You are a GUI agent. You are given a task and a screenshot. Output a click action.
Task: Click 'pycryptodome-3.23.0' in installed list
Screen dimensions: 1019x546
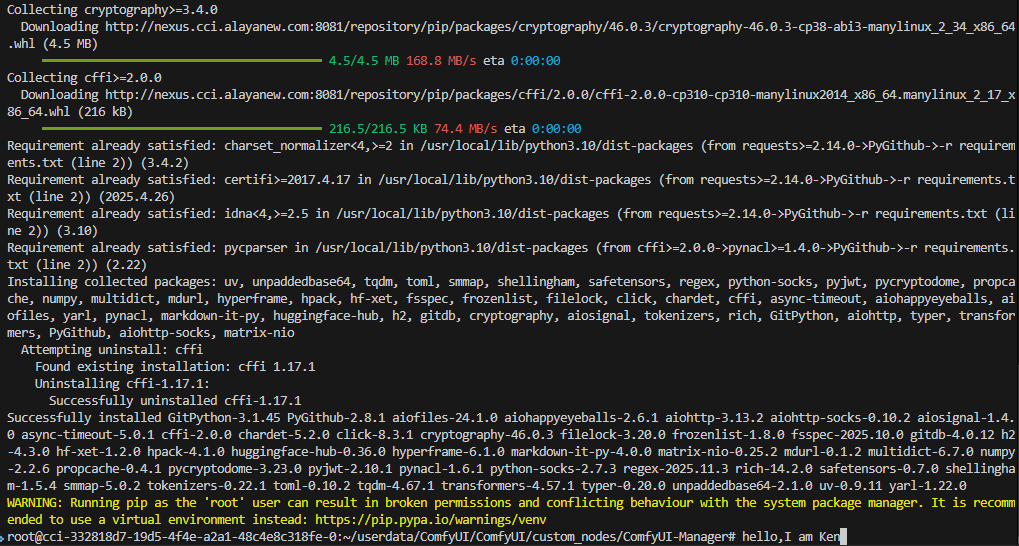tap(234, 467)
